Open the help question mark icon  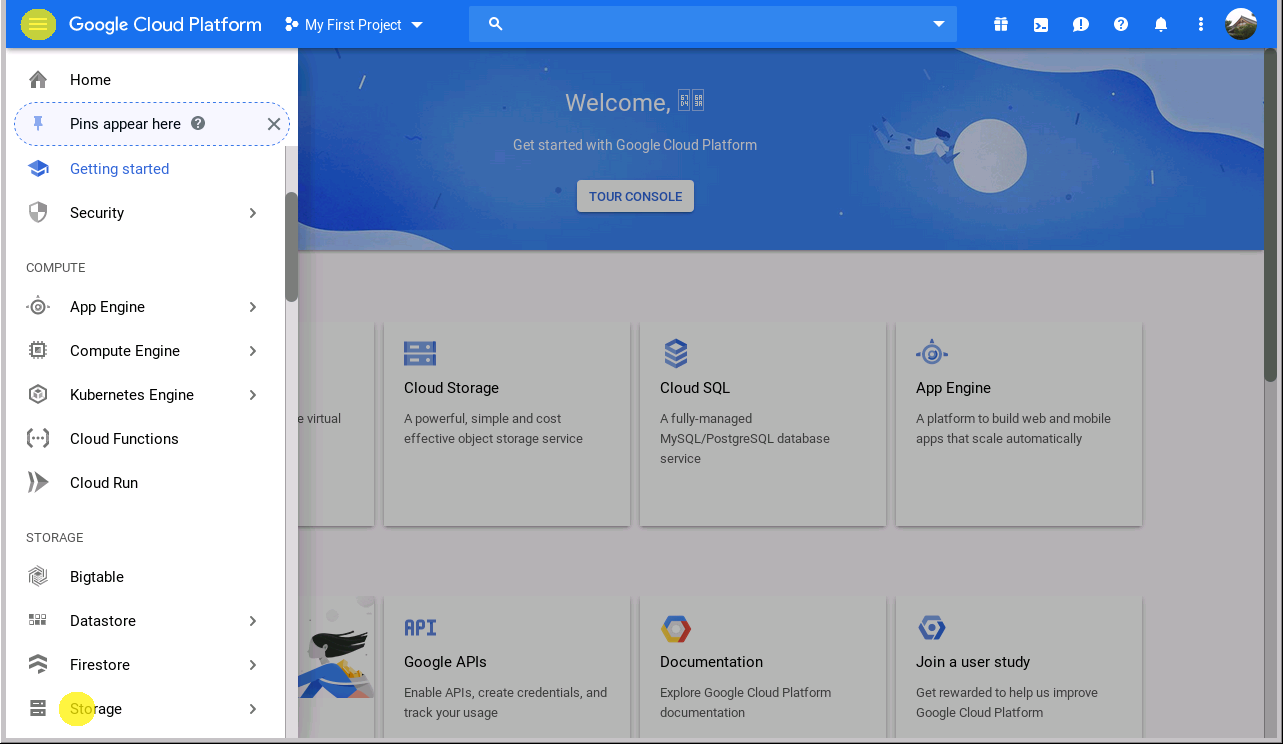(x=1120, y=24)
